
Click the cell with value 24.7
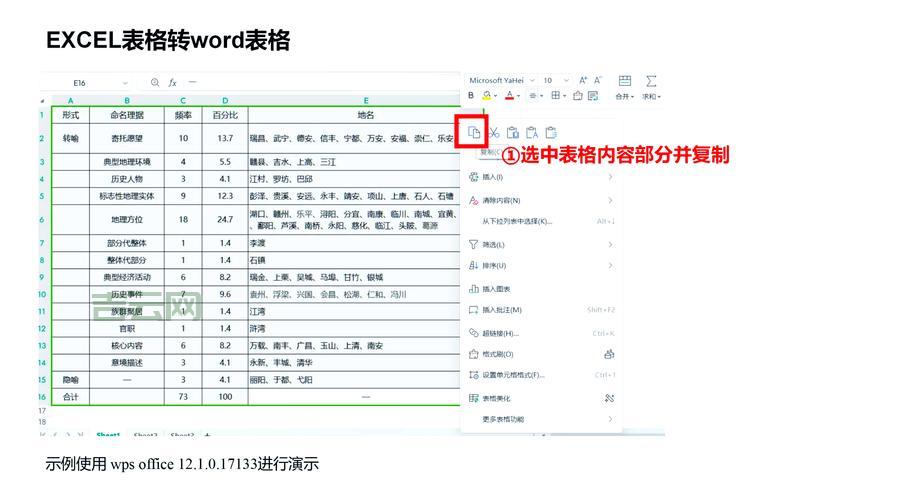tap(225, 220)
